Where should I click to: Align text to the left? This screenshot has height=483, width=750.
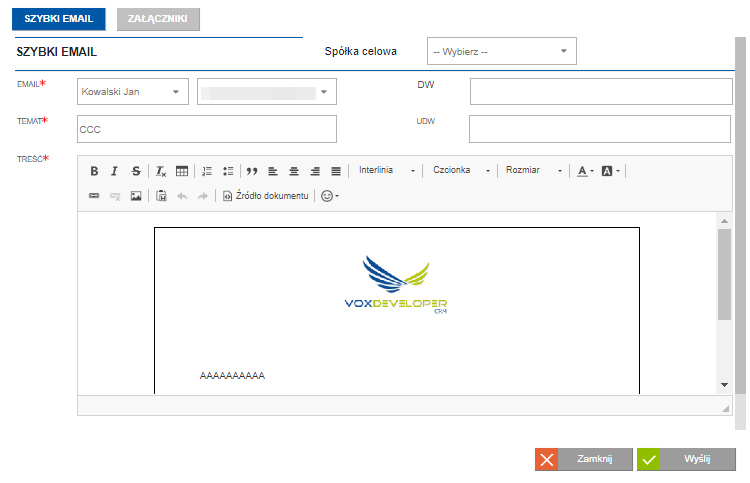tap(273, 171)
